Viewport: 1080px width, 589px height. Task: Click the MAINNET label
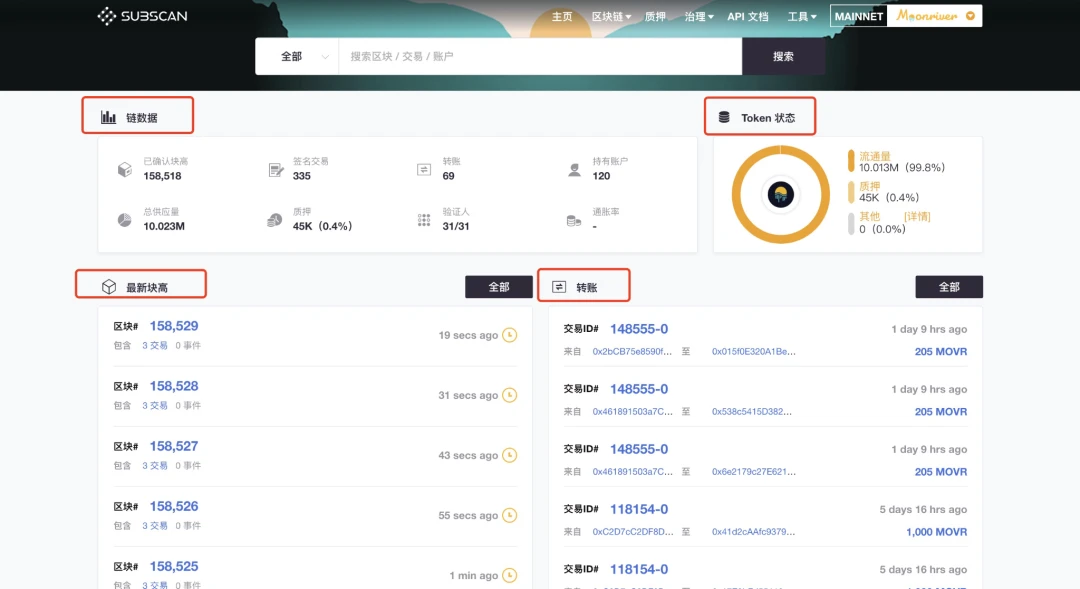point(859,17)
